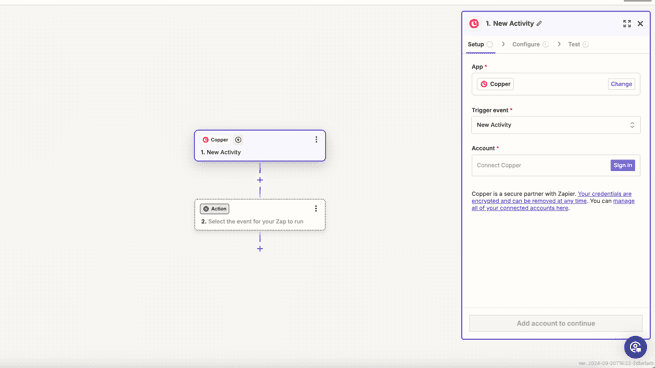655x368 pixels.
Task: Open the help chat bubble icon
Action: pyautogui.click(x=635, y=347)
